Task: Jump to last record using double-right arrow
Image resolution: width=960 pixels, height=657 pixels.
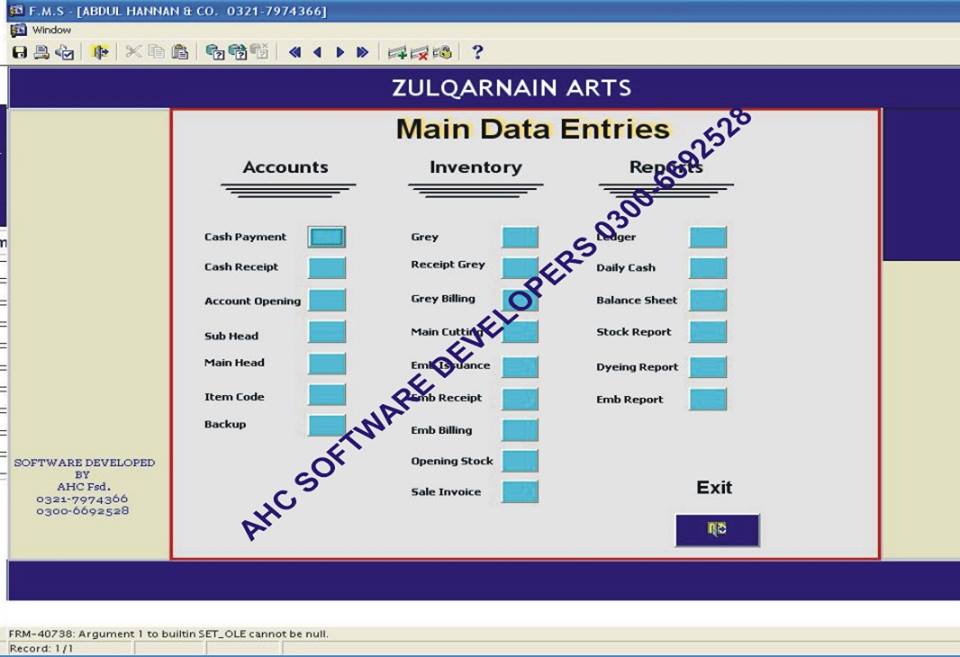Action: 362,52
